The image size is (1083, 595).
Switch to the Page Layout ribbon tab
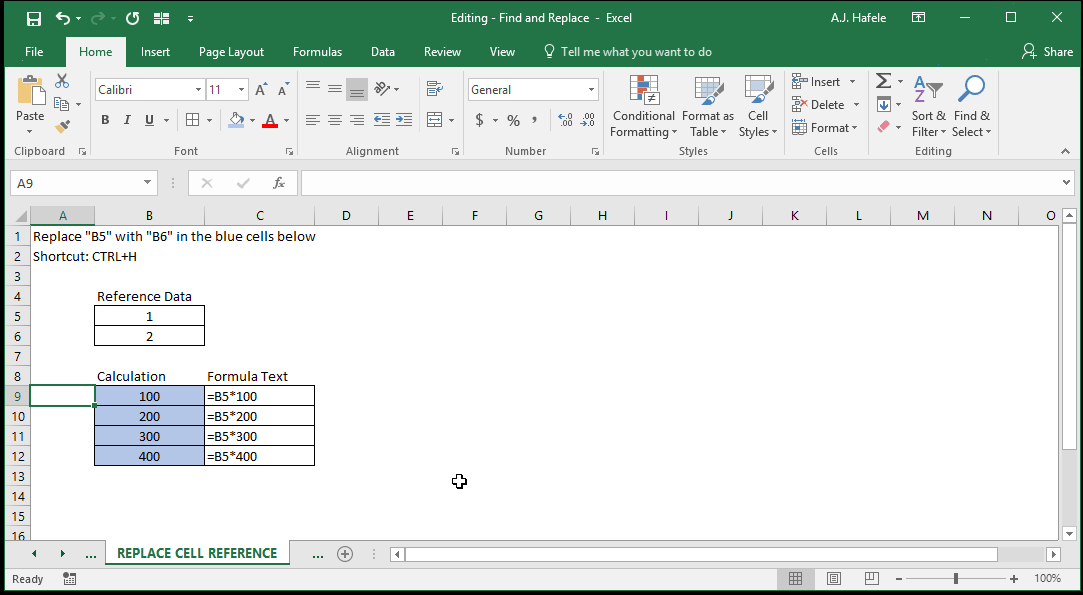pyautogui.click(x=231, y=52)
